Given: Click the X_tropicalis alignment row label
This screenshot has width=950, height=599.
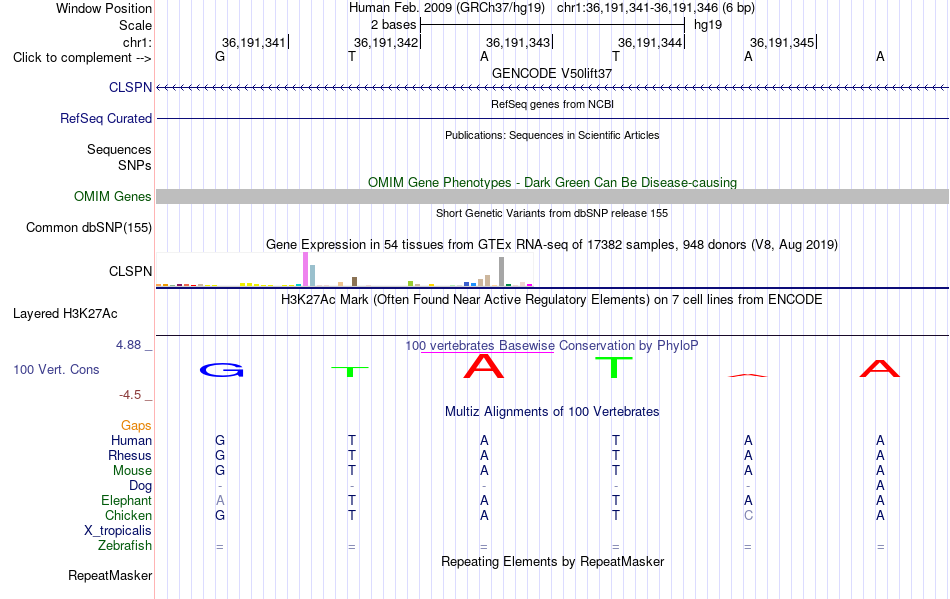Looking at the screenshot, I should coord(118,531).
